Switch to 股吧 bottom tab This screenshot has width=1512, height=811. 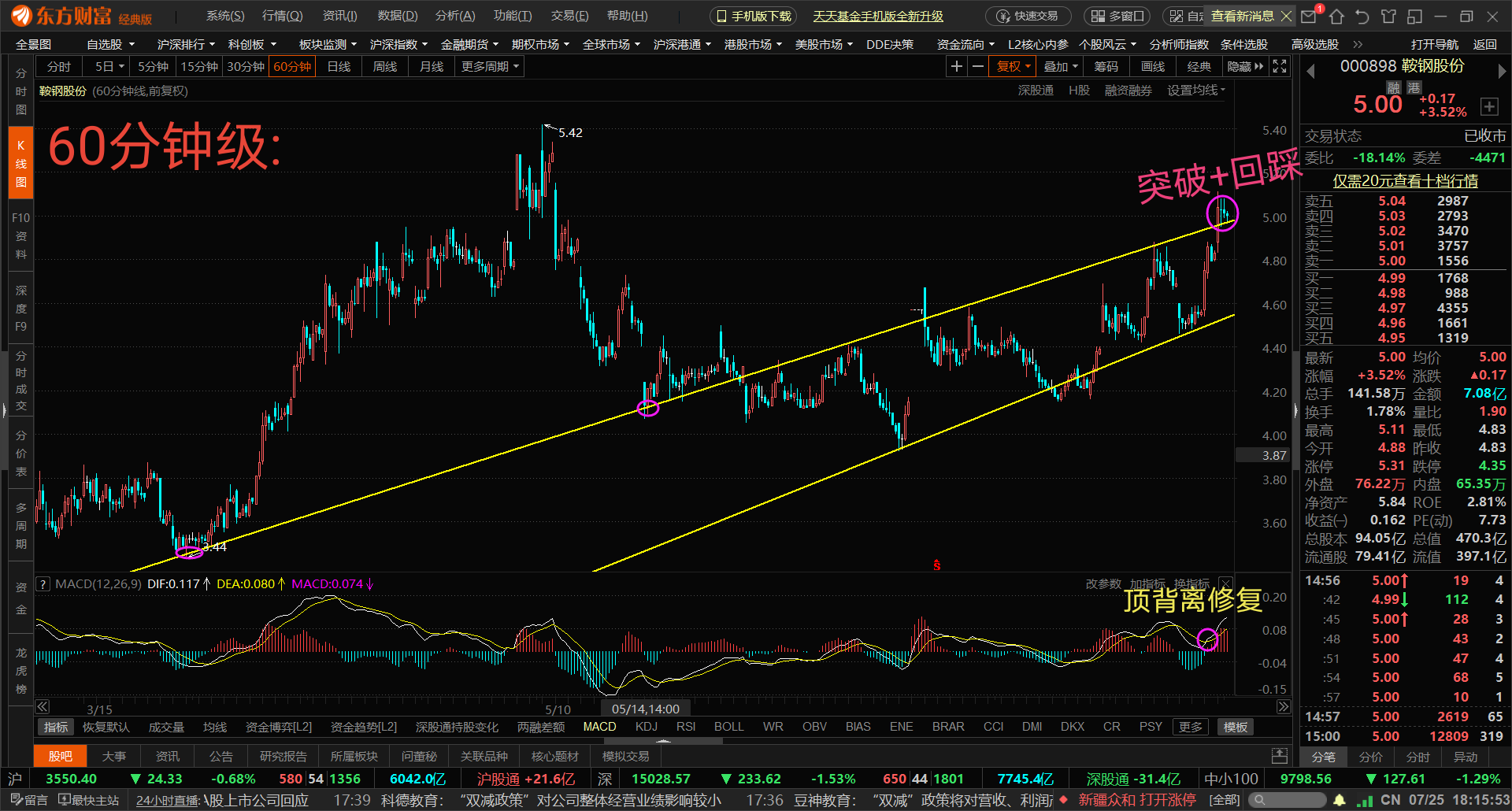(61, 756)
